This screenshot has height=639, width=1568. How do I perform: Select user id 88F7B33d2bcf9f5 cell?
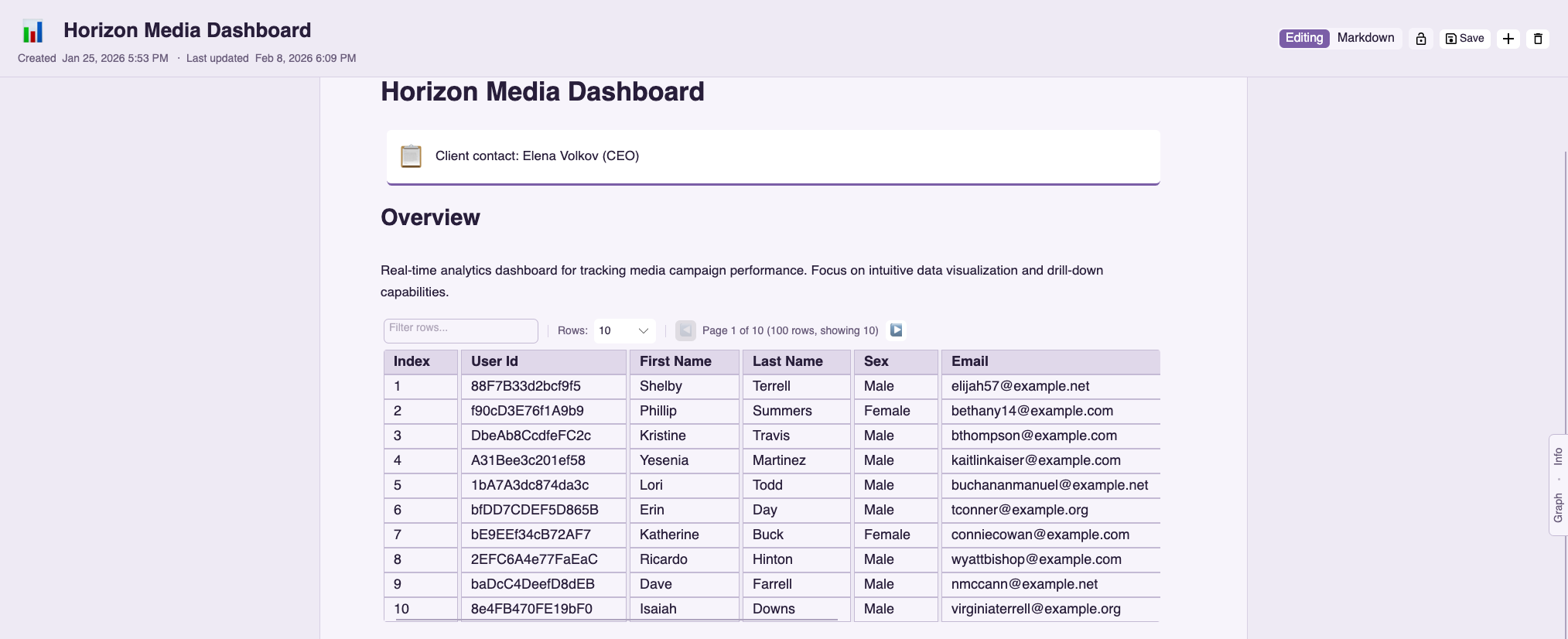[544, 386]
